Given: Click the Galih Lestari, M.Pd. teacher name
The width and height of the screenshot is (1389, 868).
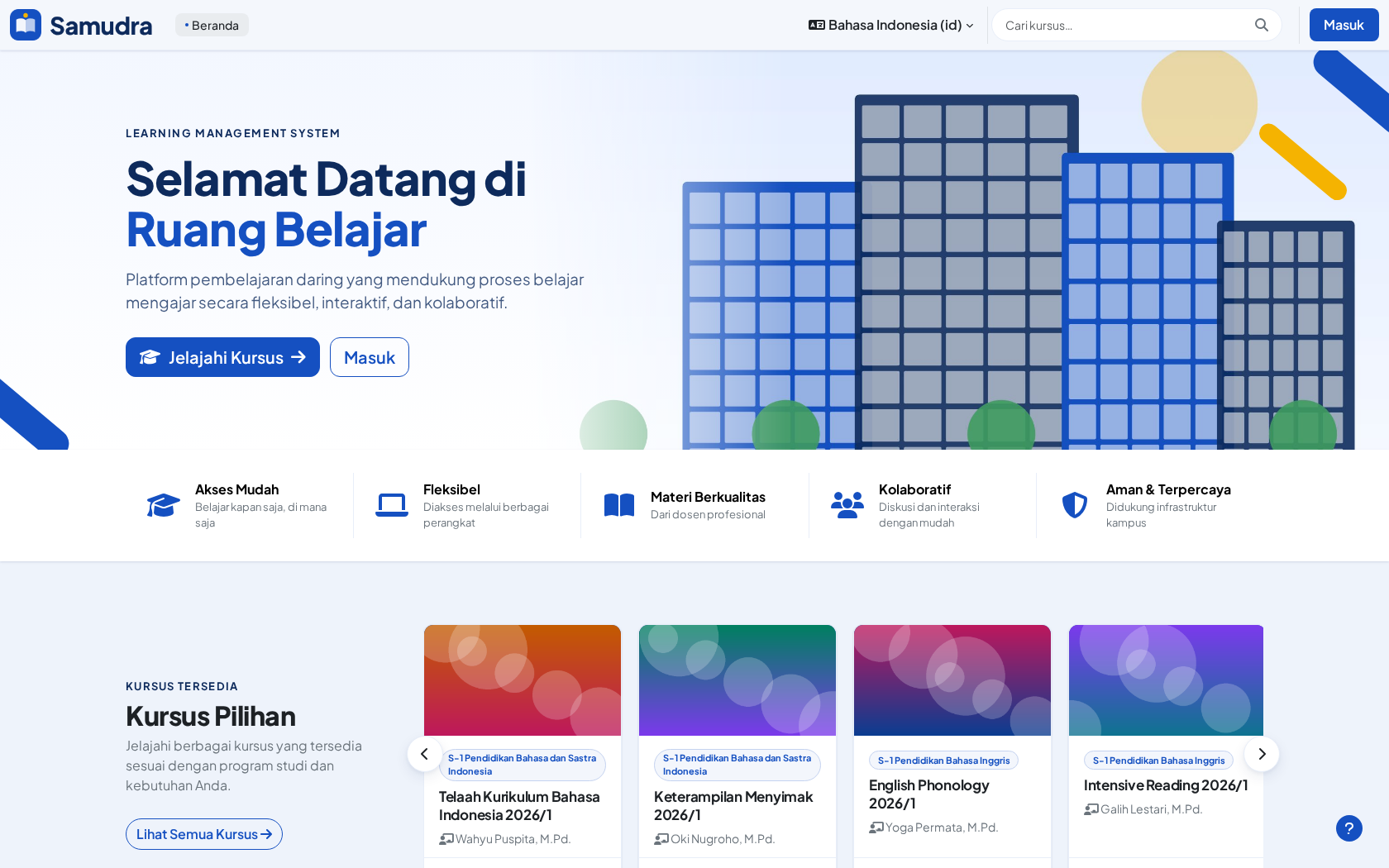Looking at the screenshot, I should 1151,809.
